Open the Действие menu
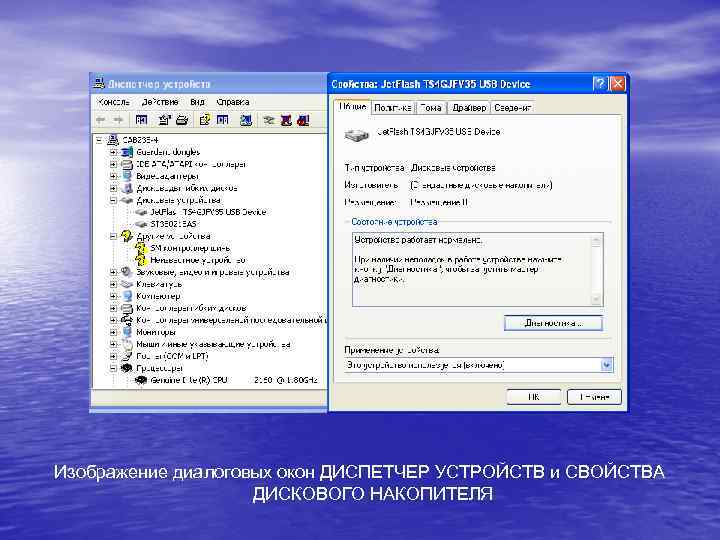Screen dimensions: 720x540 click(x=160, y=102)
